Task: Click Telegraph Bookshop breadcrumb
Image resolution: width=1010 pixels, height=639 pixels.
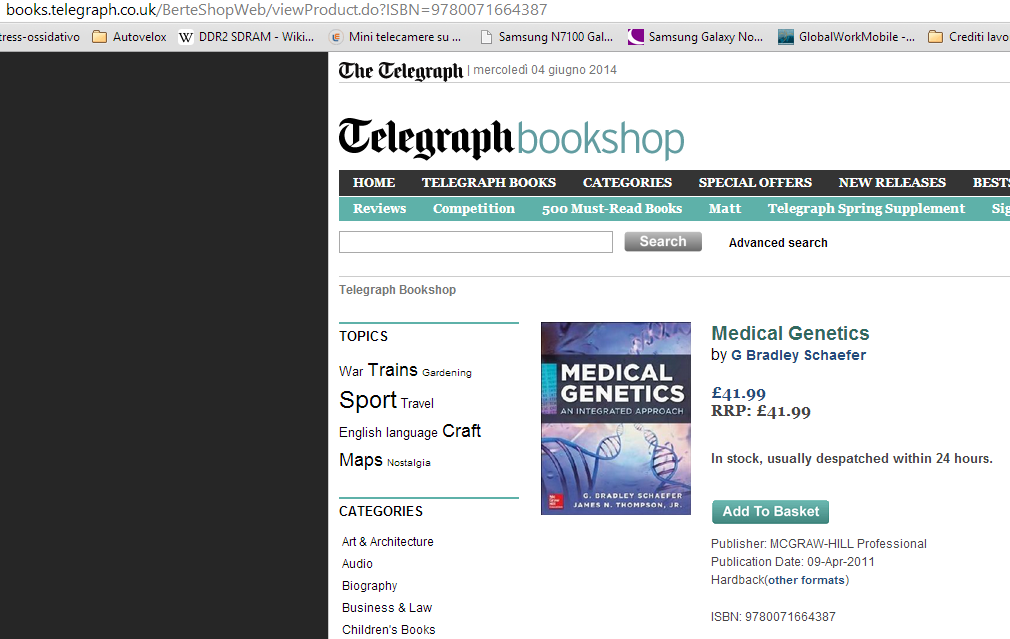Action: pos(397,290)
